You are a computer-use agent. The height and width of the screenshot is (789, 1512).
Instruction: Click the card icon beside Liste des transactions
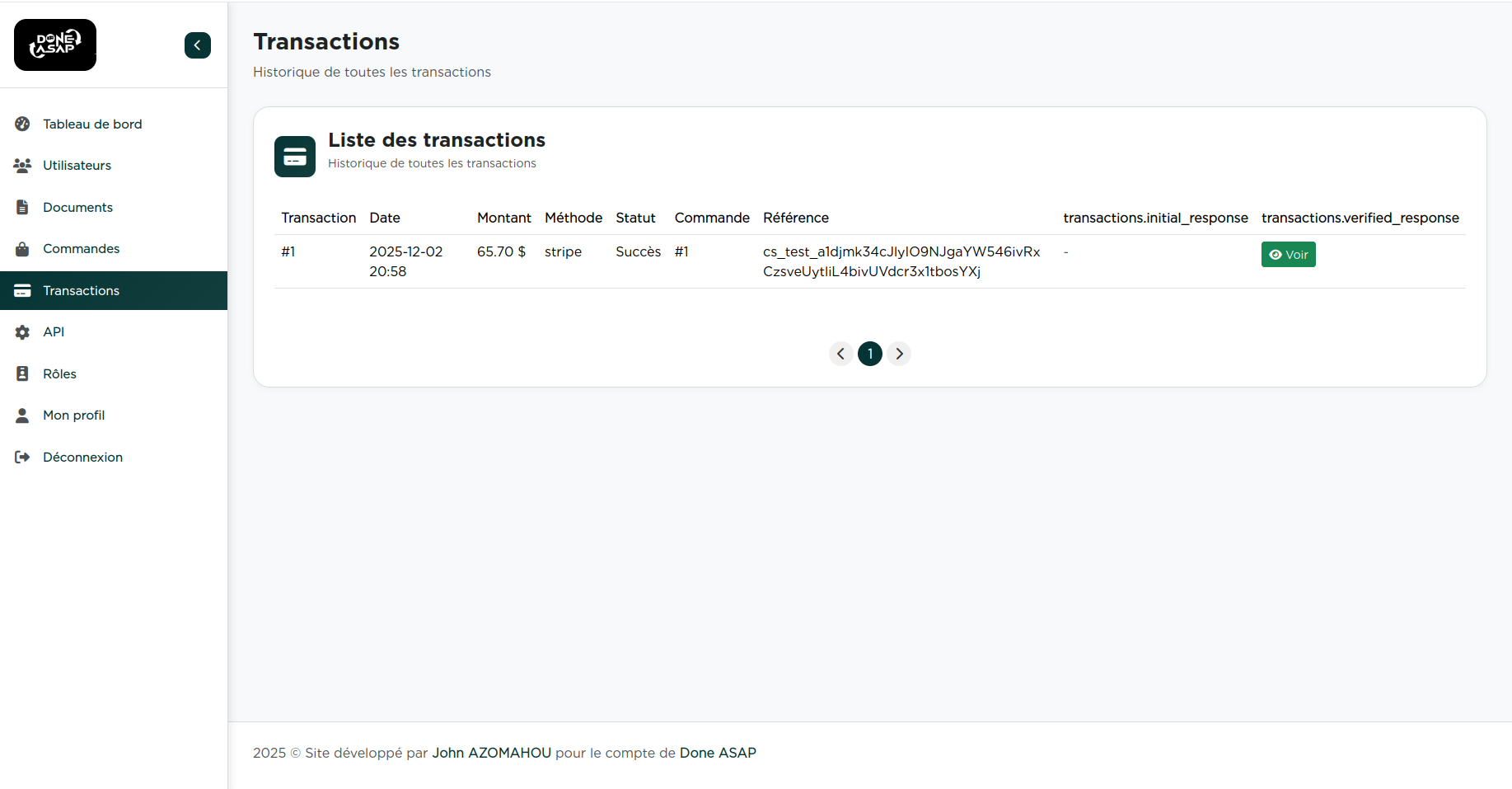(295, 157)
